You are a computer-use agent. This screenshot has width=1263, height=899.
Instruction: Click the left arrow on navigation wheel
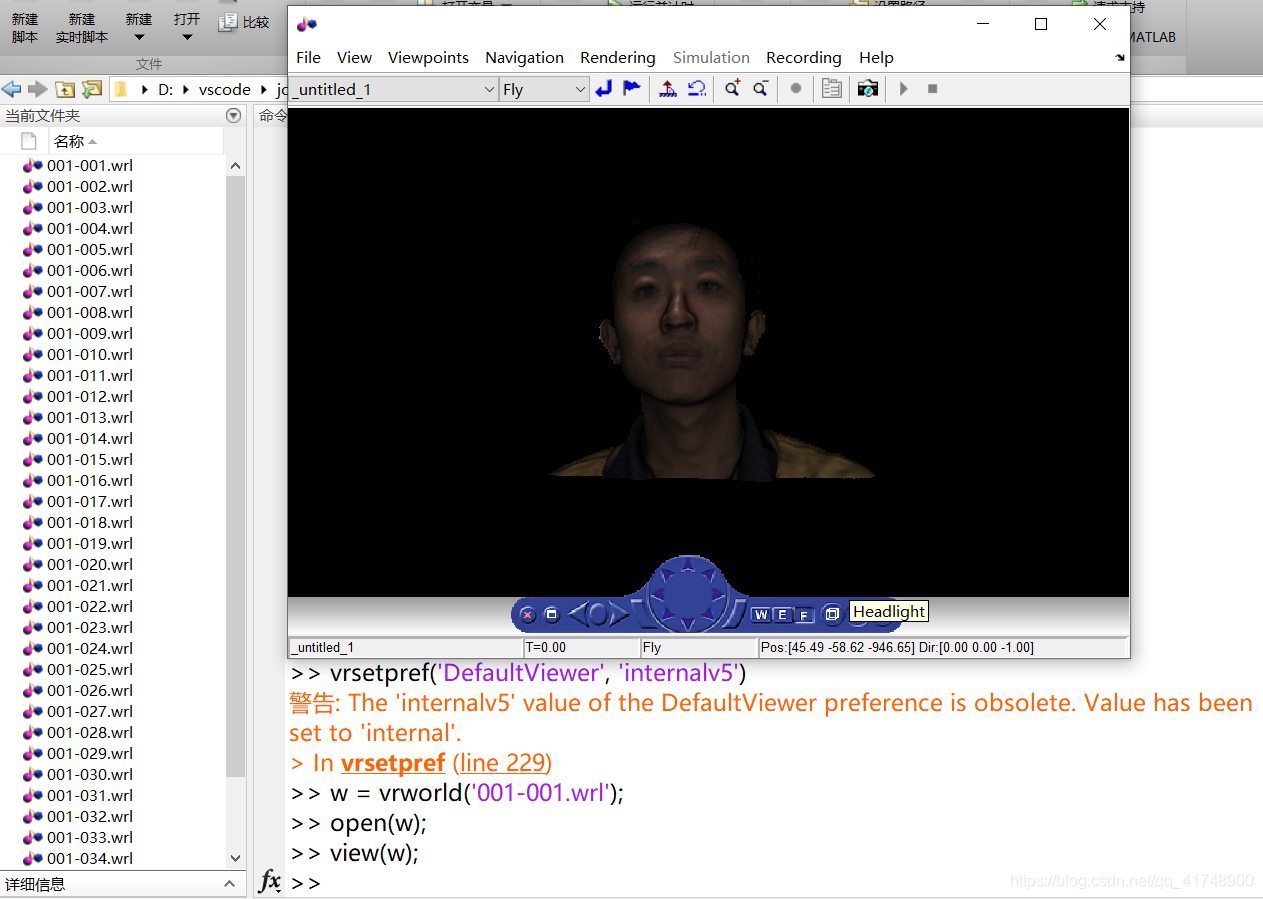(x=657, y=597)
